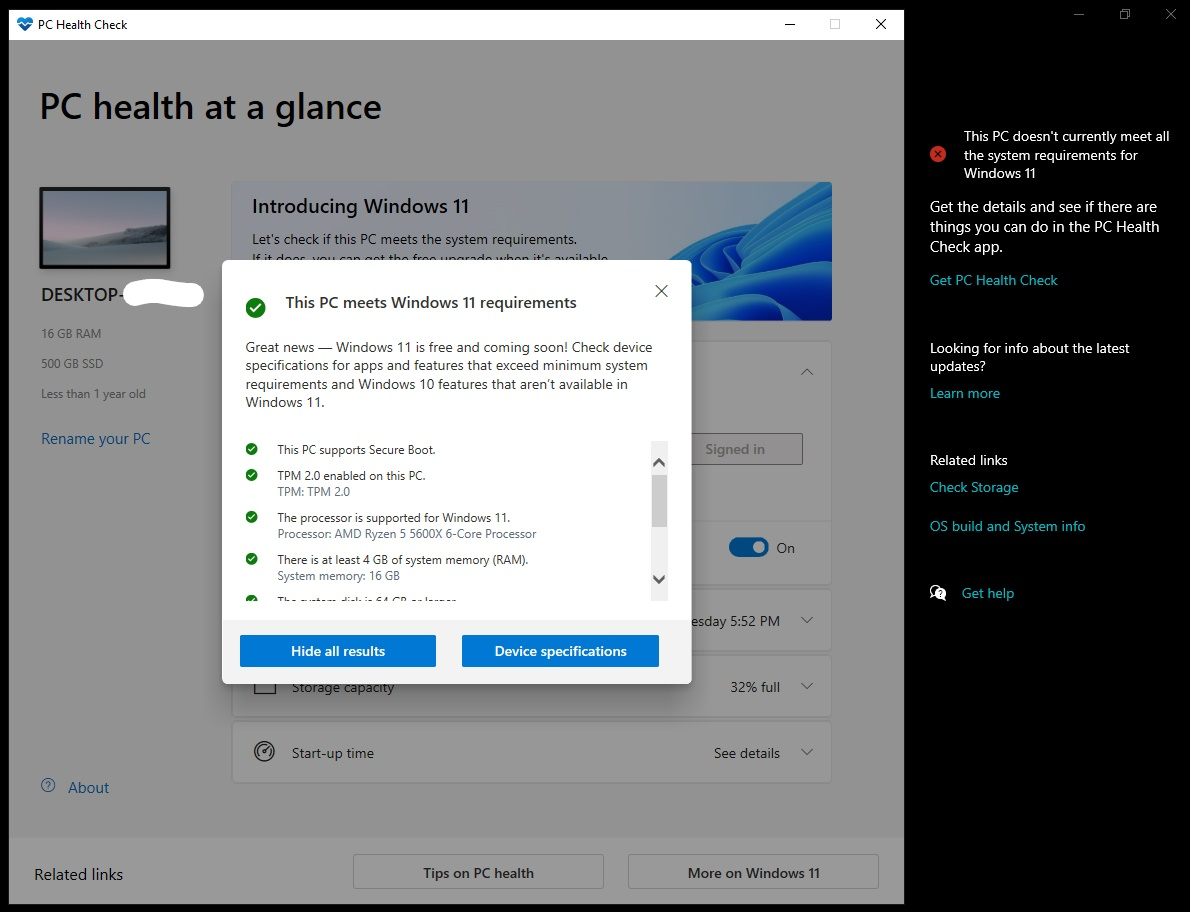
Task: Expand the row showing 5:52 PM
Action: click(x=807, y=620)
